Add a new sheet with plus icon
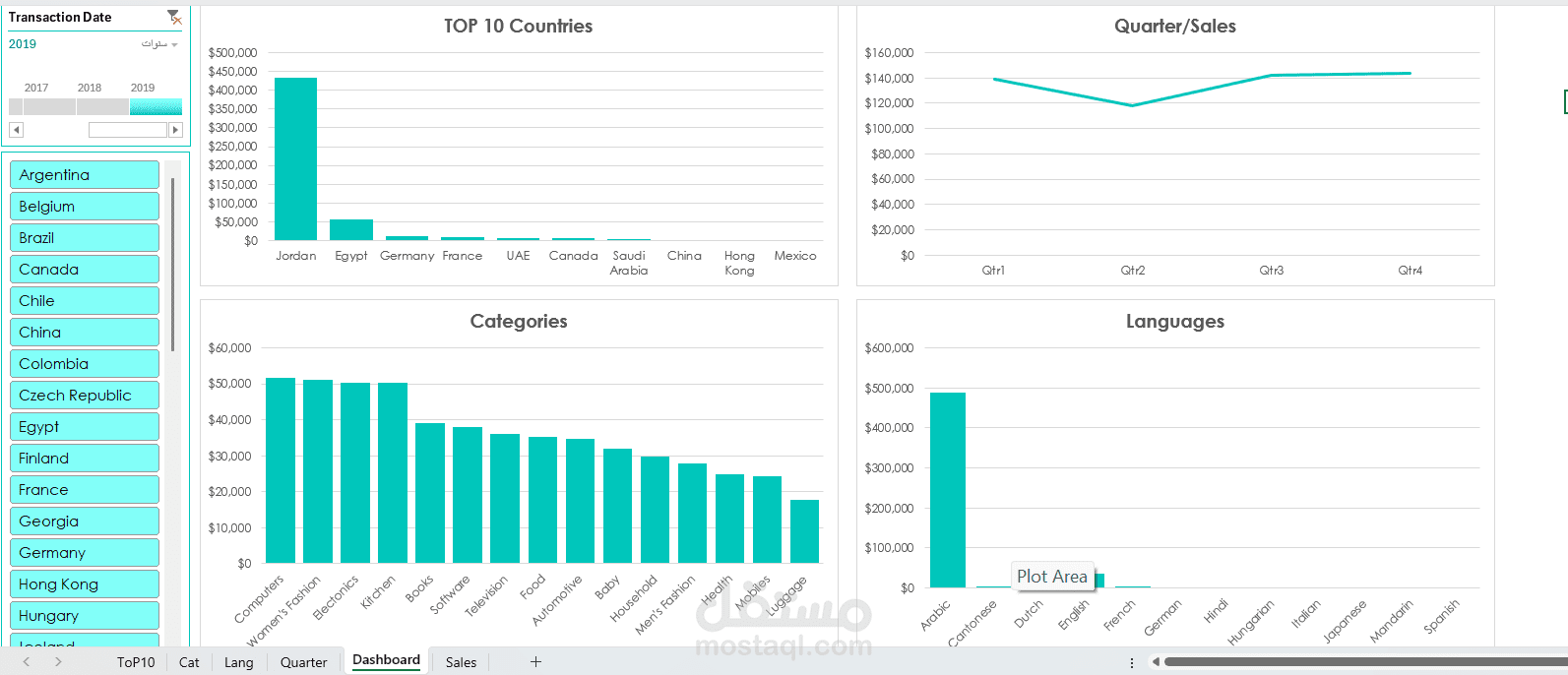1568x675 pixels. [x=535, y=662]
